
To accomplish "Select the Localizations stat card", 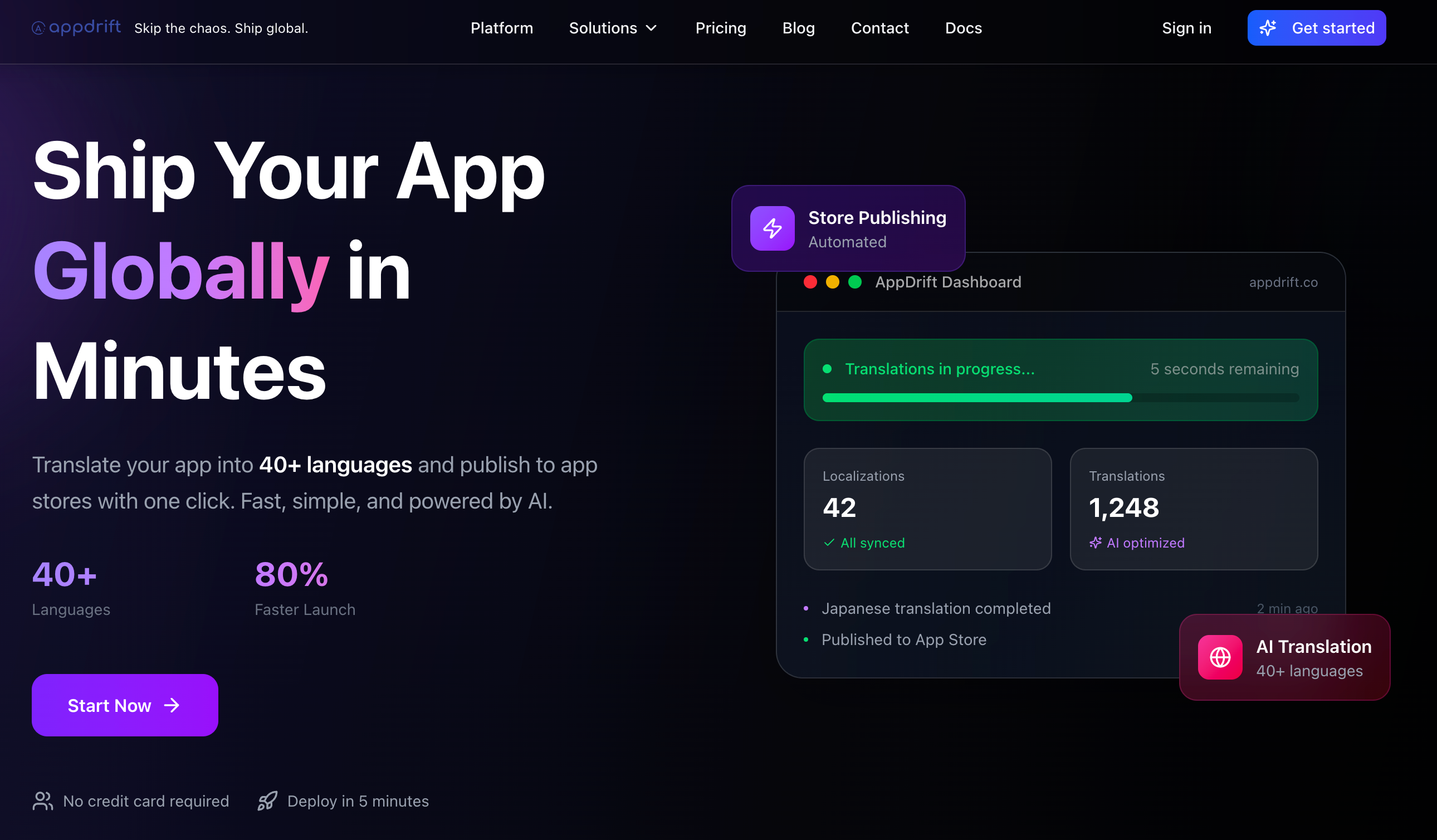I will pyautogui.click(x=927, y=509).
